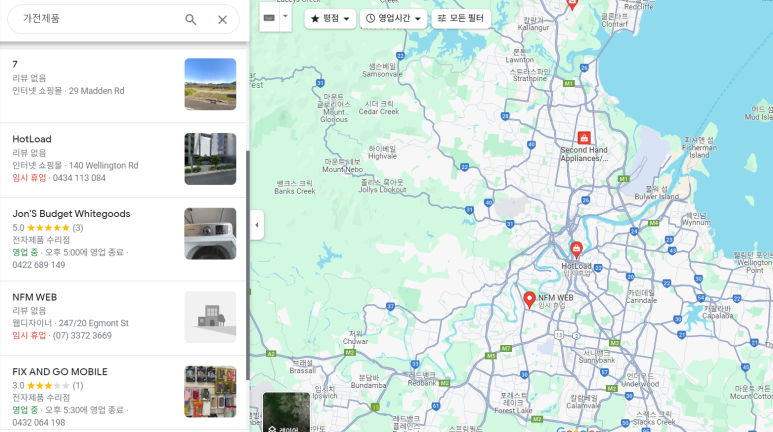
Task: Open the FIX AND GO MOBILE listing
Action: click(123, 394)
